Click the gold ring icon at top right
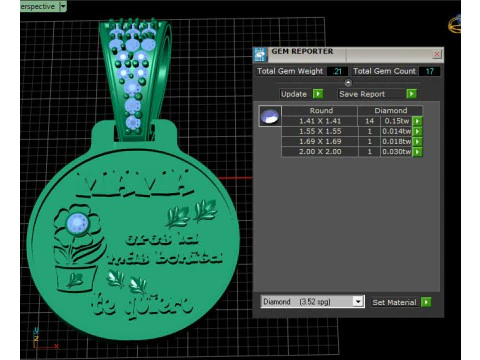 point(455,24)
